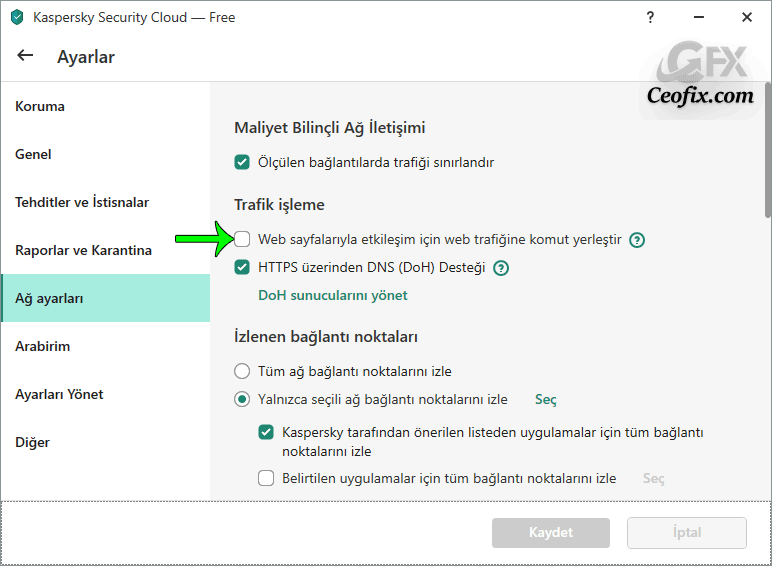Select Yalnızca seçili ağ bağlantı noktalarını izle
The image size is (772, 566).
click(x=242, y=399)
